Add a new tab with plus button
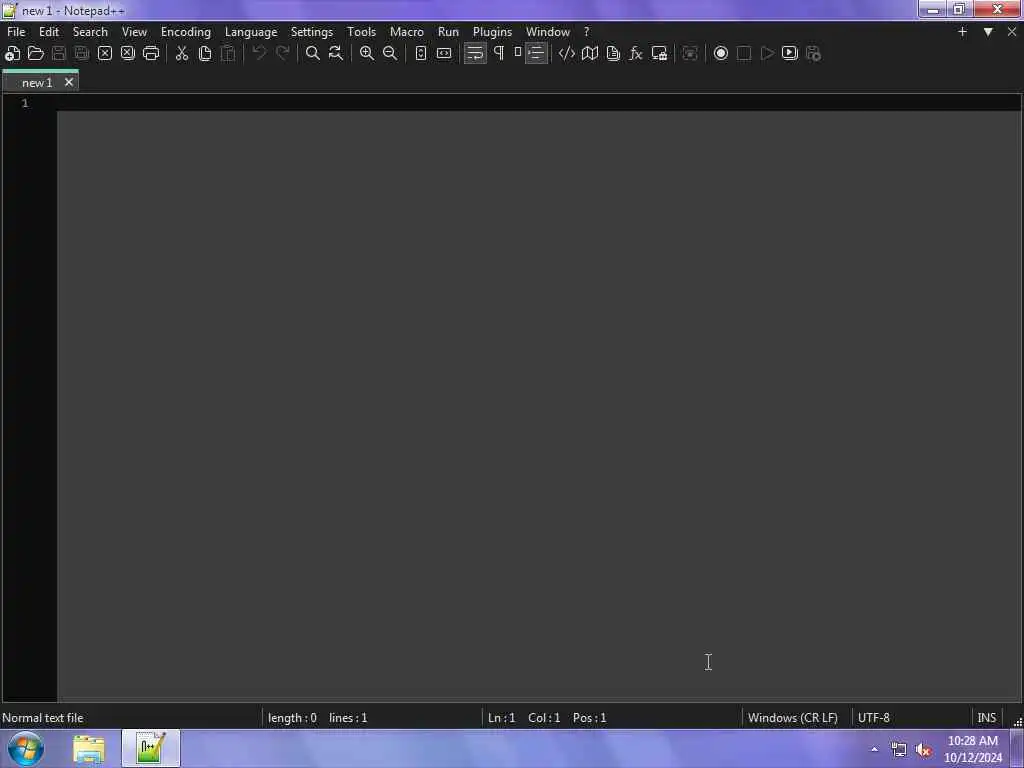Screen dimensions: 1024x768 962,31
